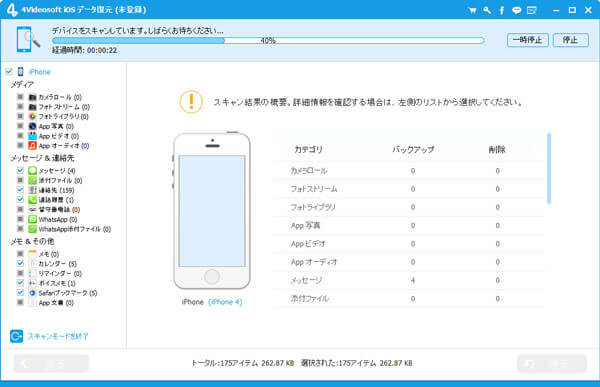Click the menu icon in title bar
Screen dimensions: 600x387
point(532,10)
